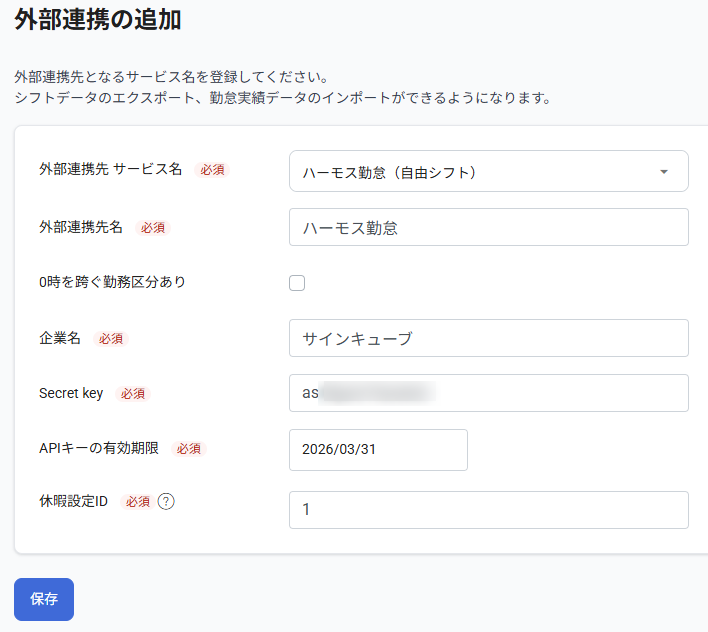Click the help icon beside 休暇設定ID

[x=166, y=501]
